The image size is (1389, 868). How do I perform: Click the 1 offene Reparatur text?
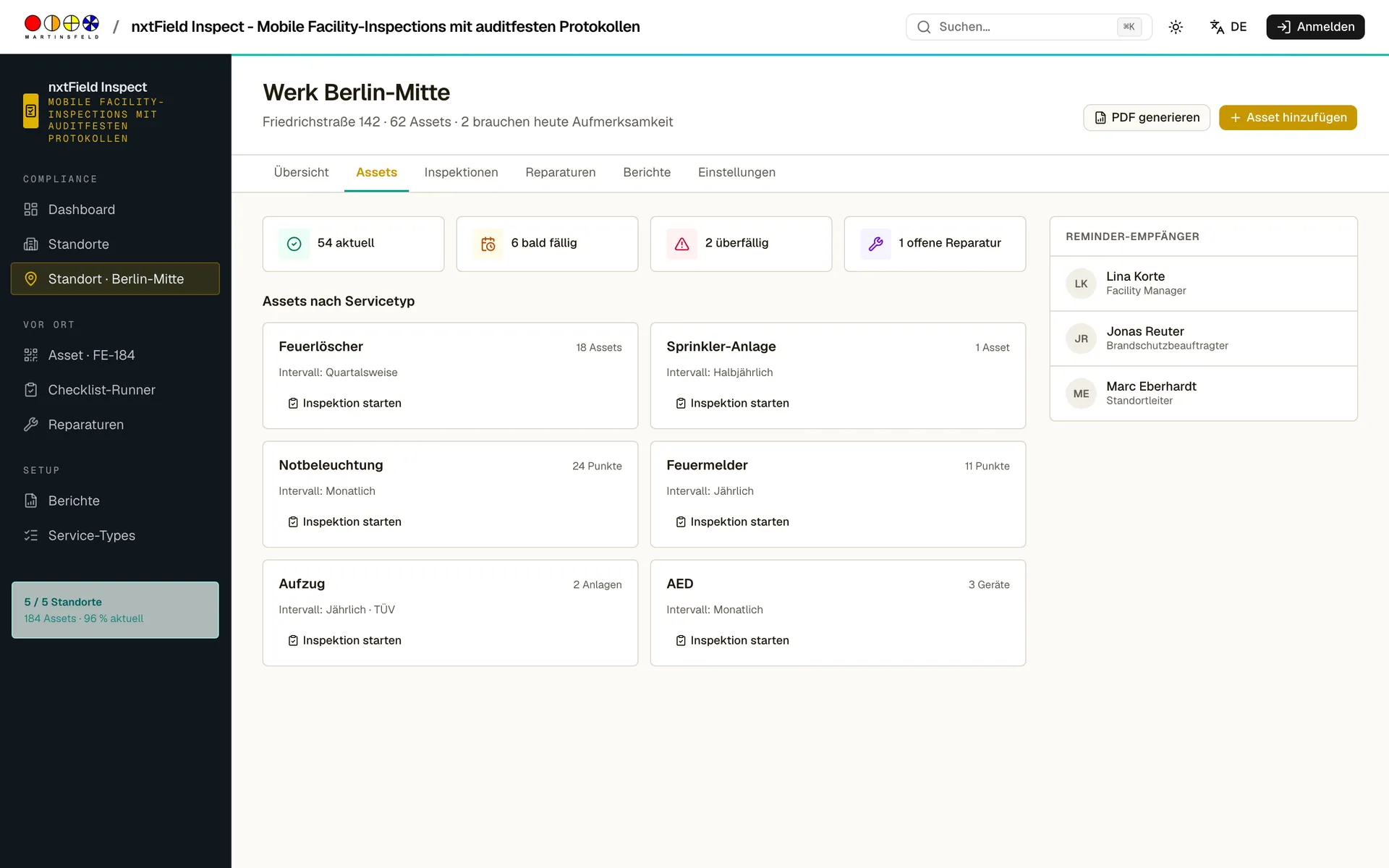[950, 243]
